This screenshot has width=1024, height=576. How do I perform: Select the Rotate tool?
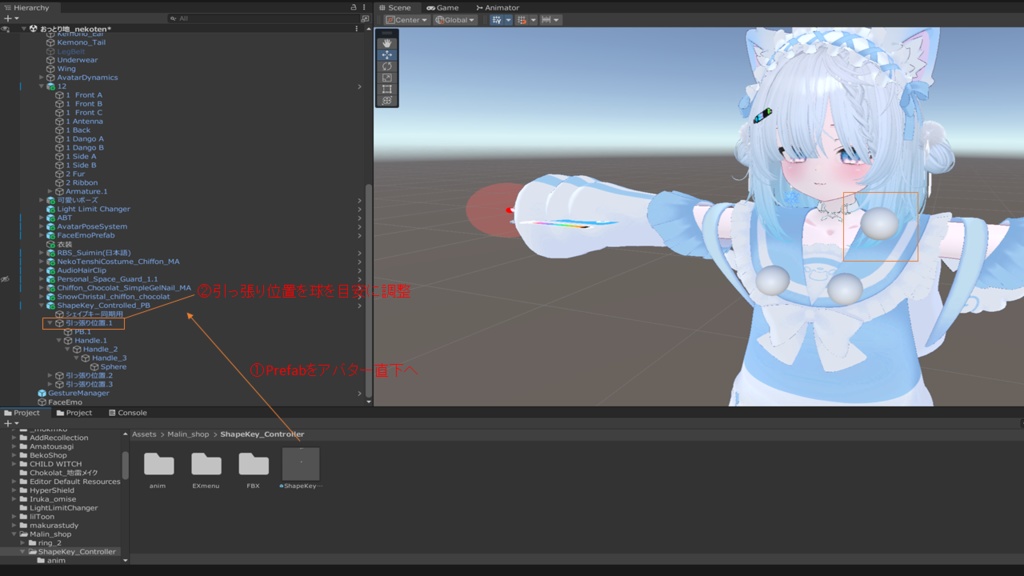pos(387,66)
